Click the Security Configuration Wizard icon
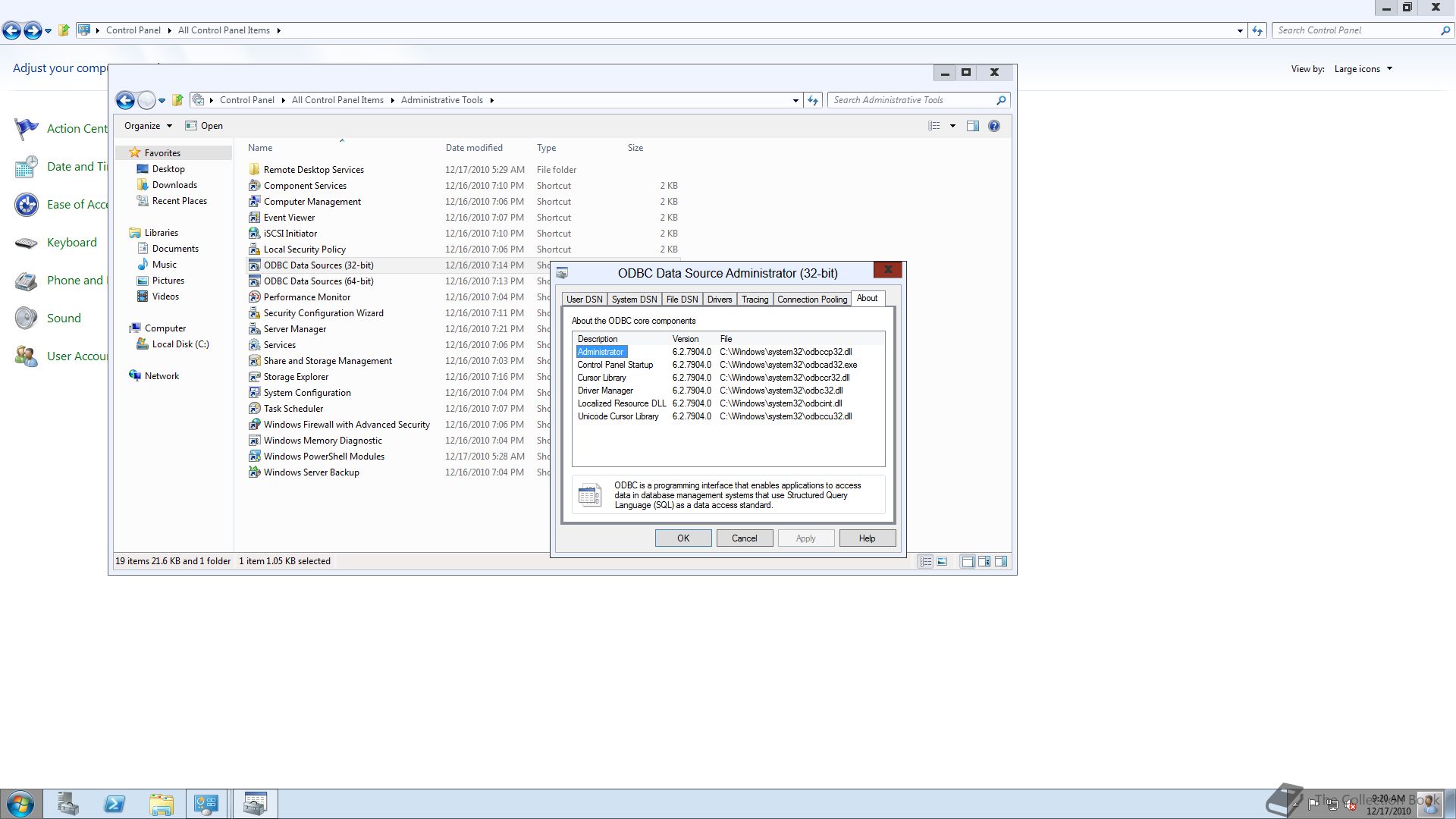The height and width of the screenshot is (819, 1456). pos(255,313)
